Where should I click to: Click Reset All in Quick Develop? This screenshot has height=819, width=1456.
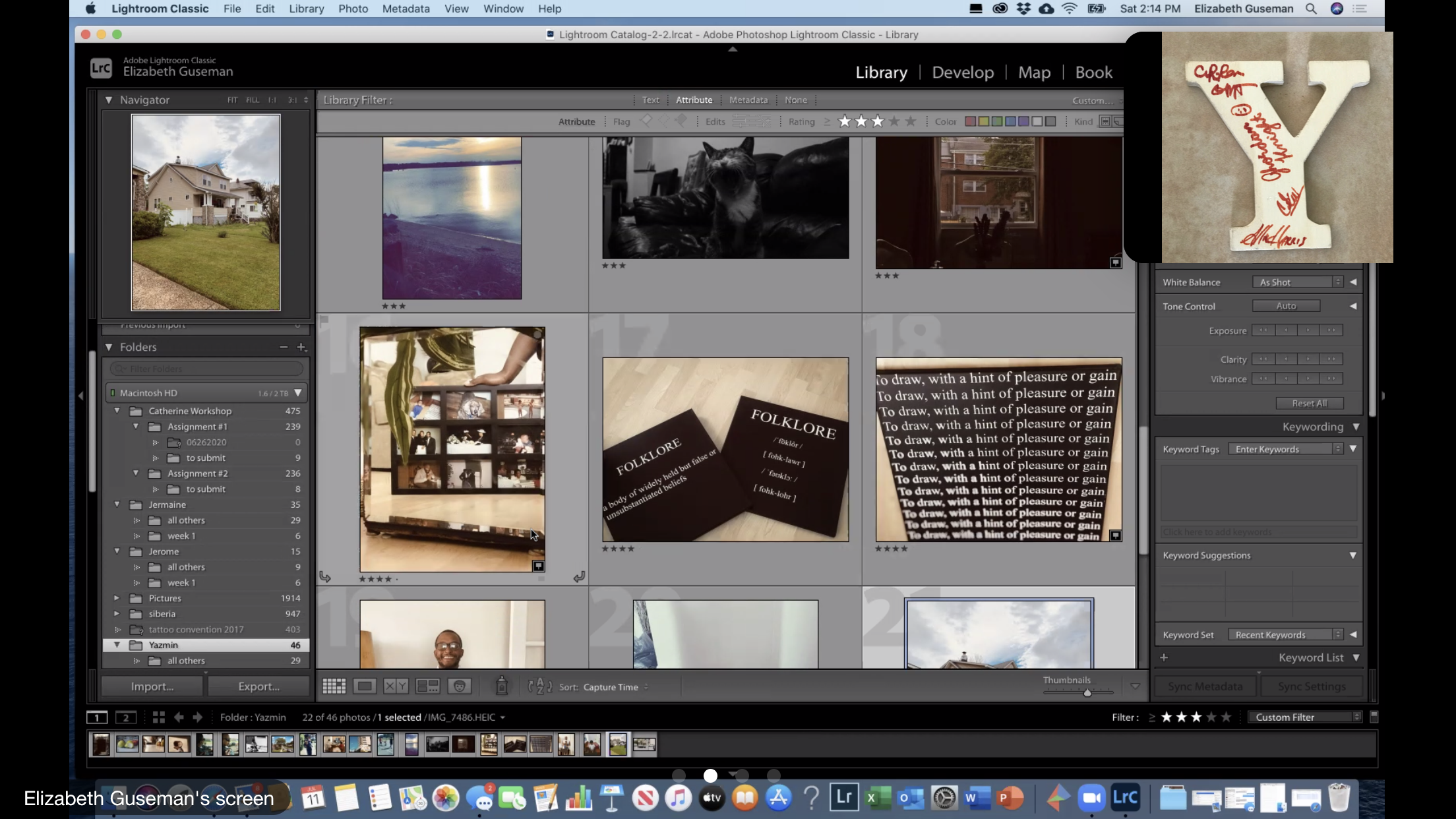click(x=1309, y=404)
